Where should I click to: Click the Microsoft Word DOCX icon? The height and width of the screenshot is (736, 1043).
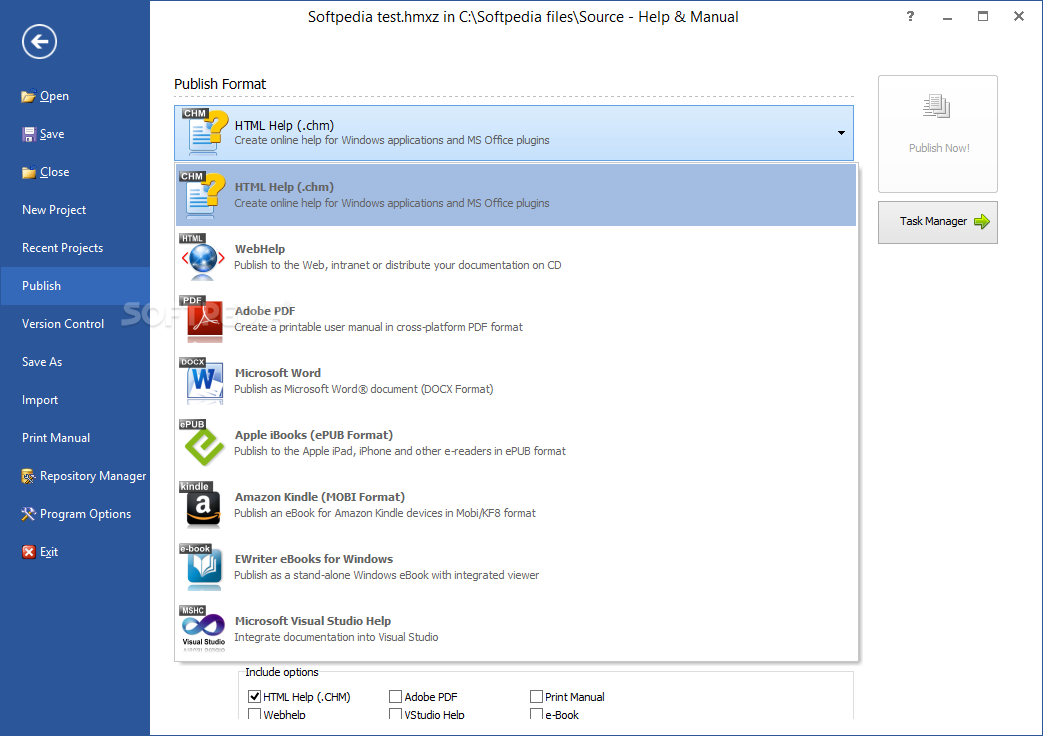pos(202,381)
